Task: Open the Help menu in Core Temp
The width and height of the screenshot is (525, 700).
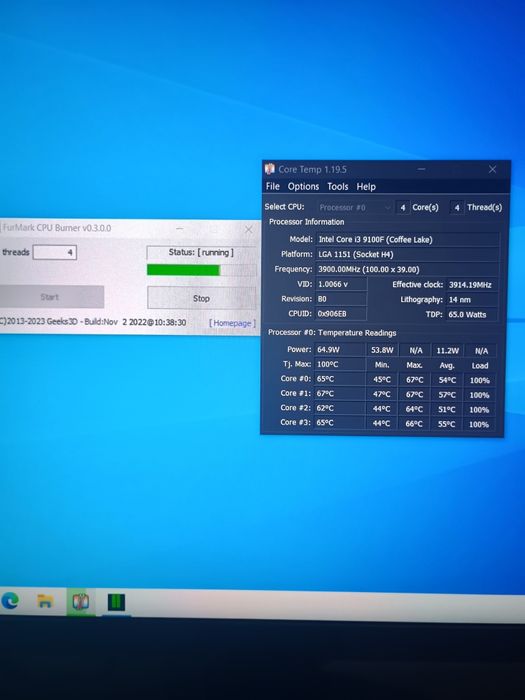Action: point(366,187)
